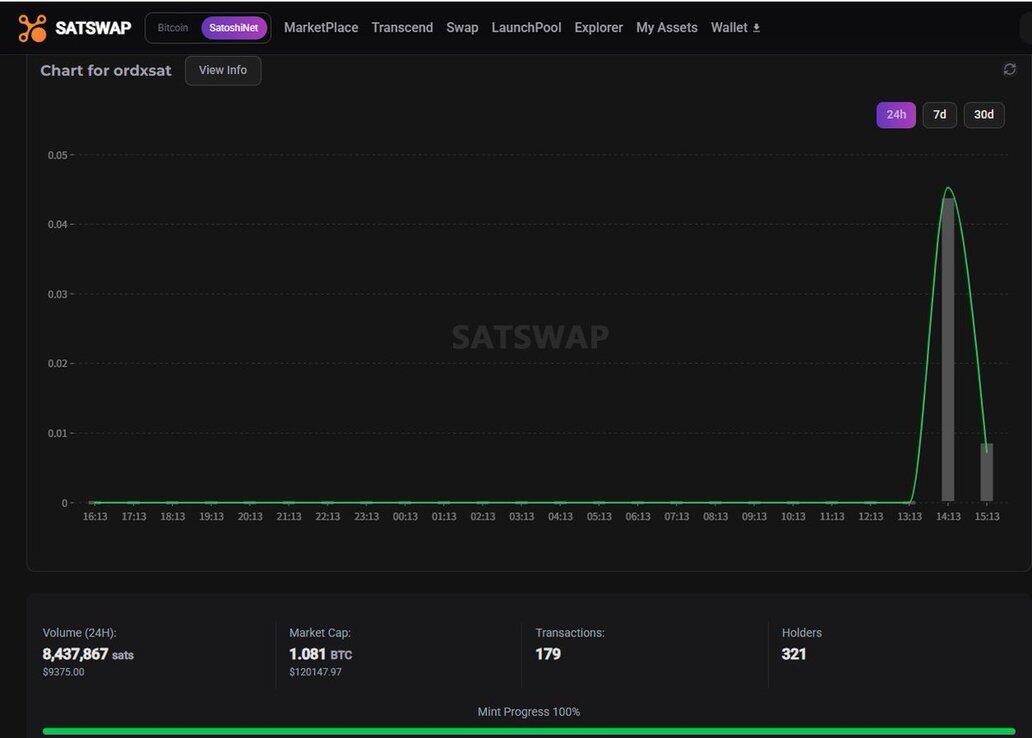Click the 0.02 y-axis label
The image size is (1032, 738).
click(x=57, y=363)
